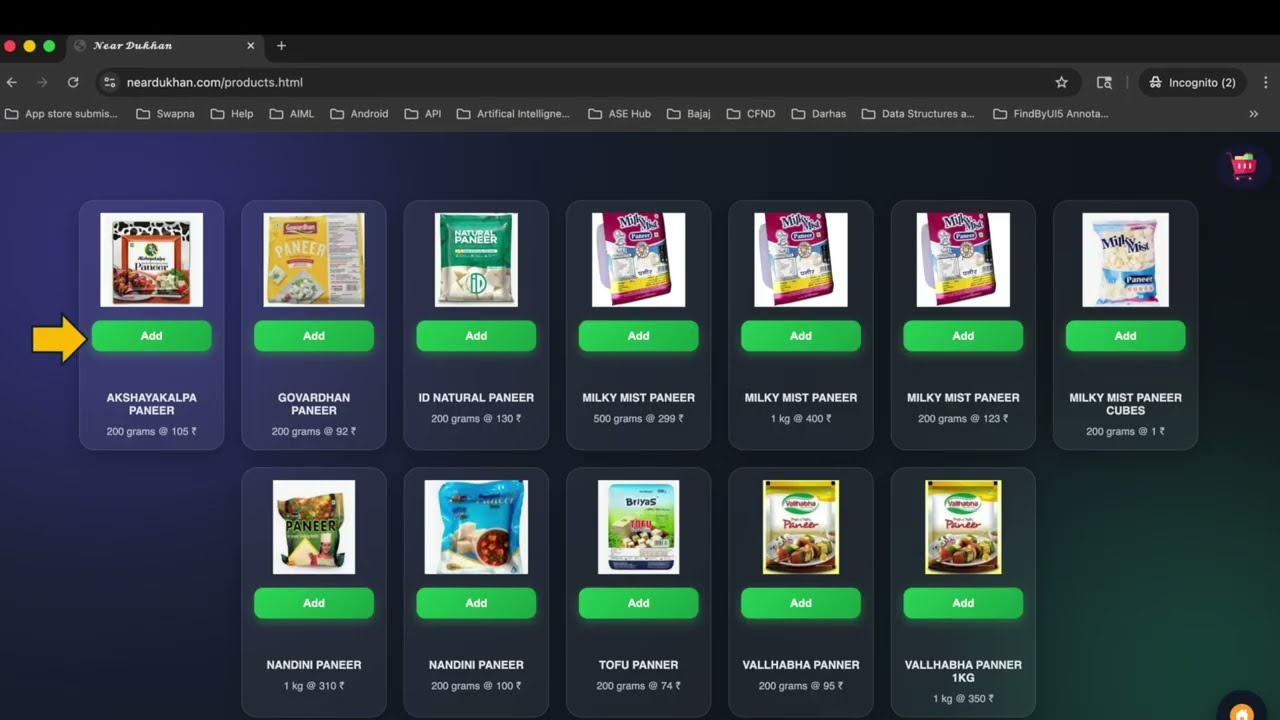Image resolution: width=1280 pixels, height=720 pixels.
Task: Click the AKSHAYAKALPA PANEER title text
Action: tap(151, 404)
